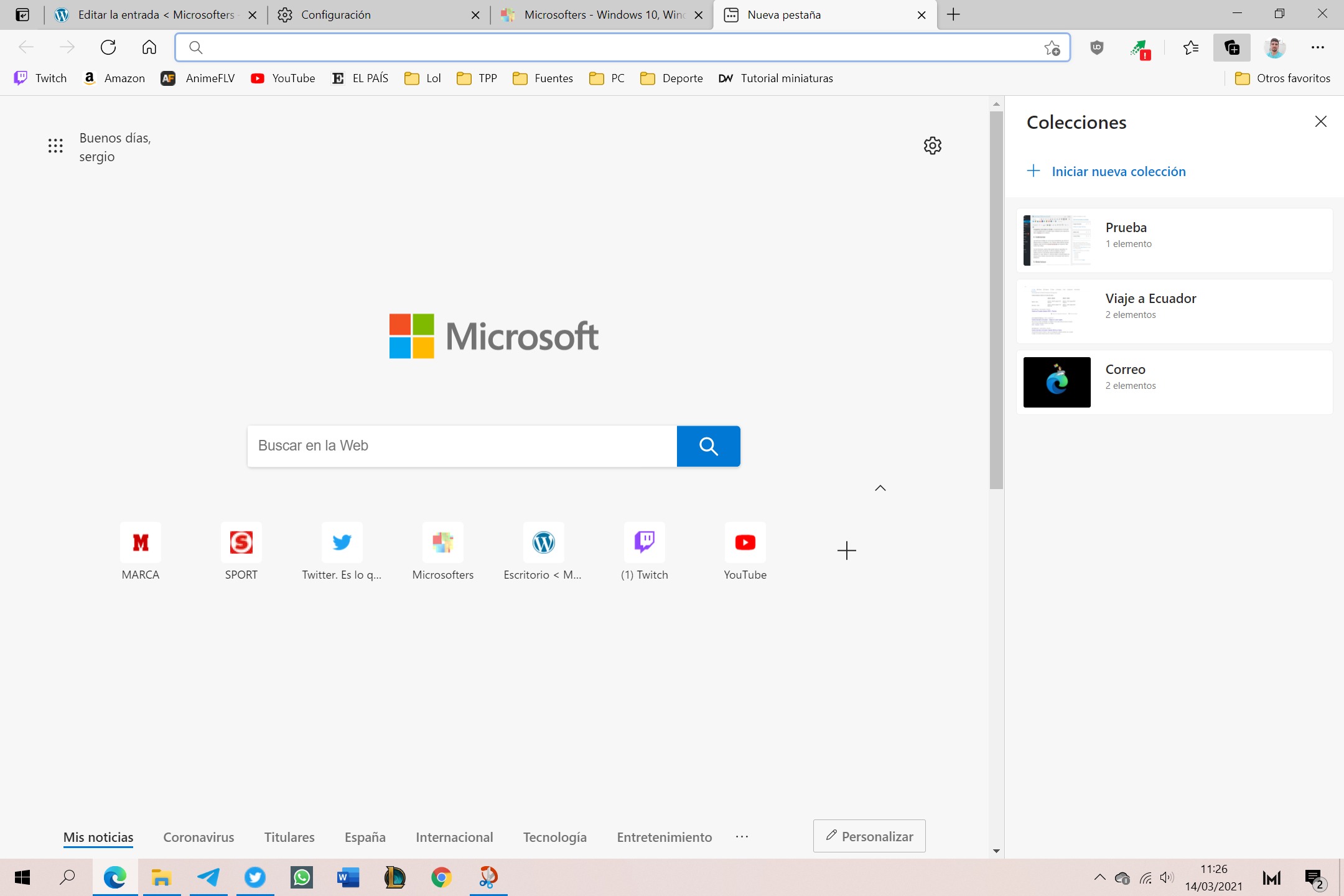
Task: Open the Viaje a Ecuador collection
Action: point(1174,311)
